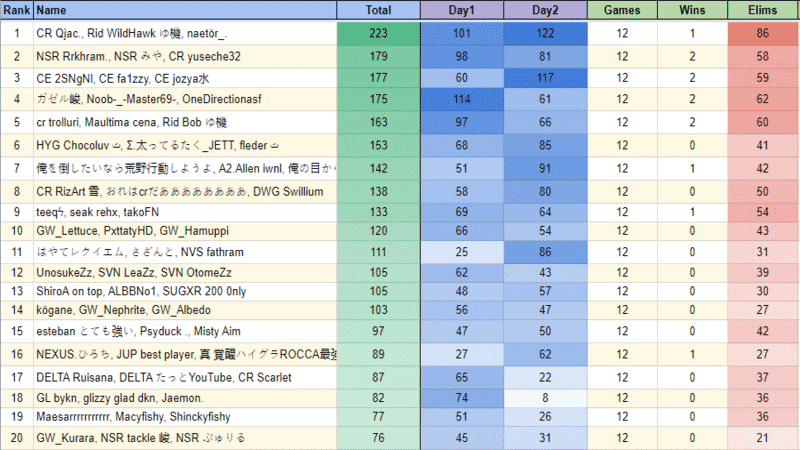Click Day2 value 22
The height and width of the screenshot is (450, 800).
(x=545, y=378)
